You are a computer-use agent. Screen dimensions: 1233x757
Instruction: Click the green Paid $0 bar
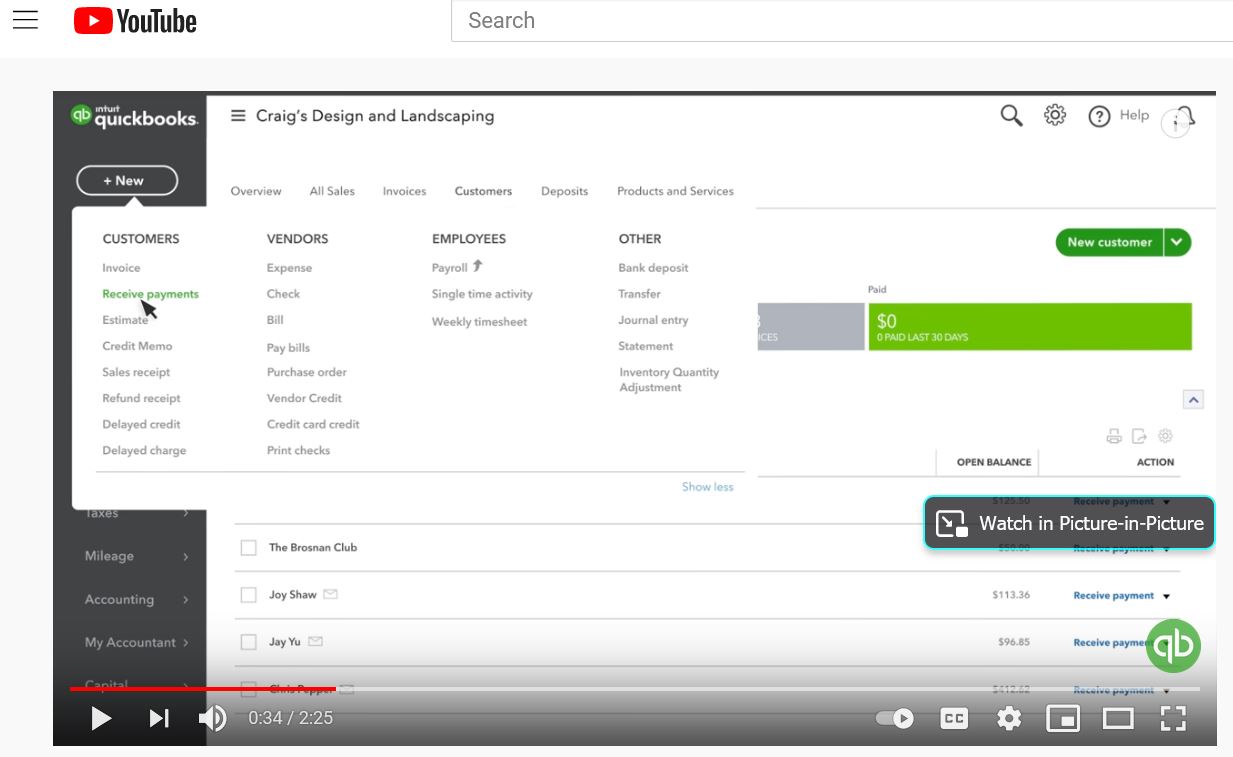click(x=1030, y=326)
